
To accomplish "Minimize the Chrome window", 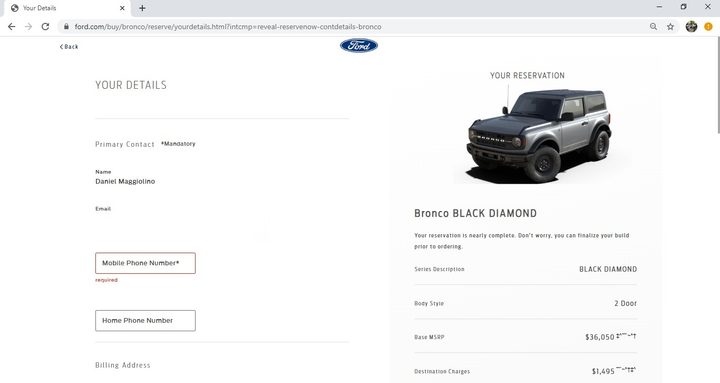I will [x=659, y=7].
